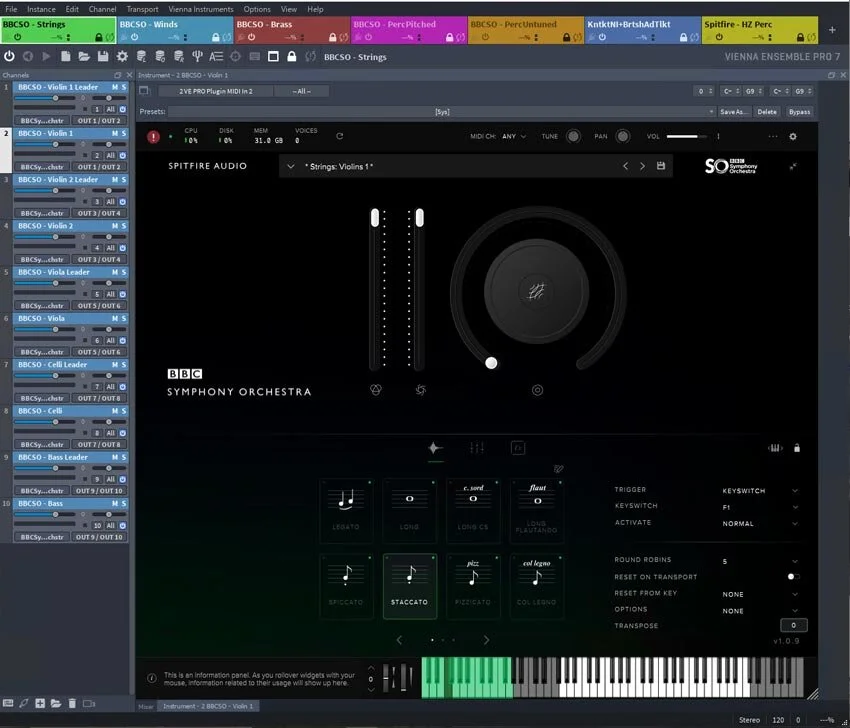This screenshot has height=728, width=850.
Task: Open the Instance menu
Action: pos(41,9)
